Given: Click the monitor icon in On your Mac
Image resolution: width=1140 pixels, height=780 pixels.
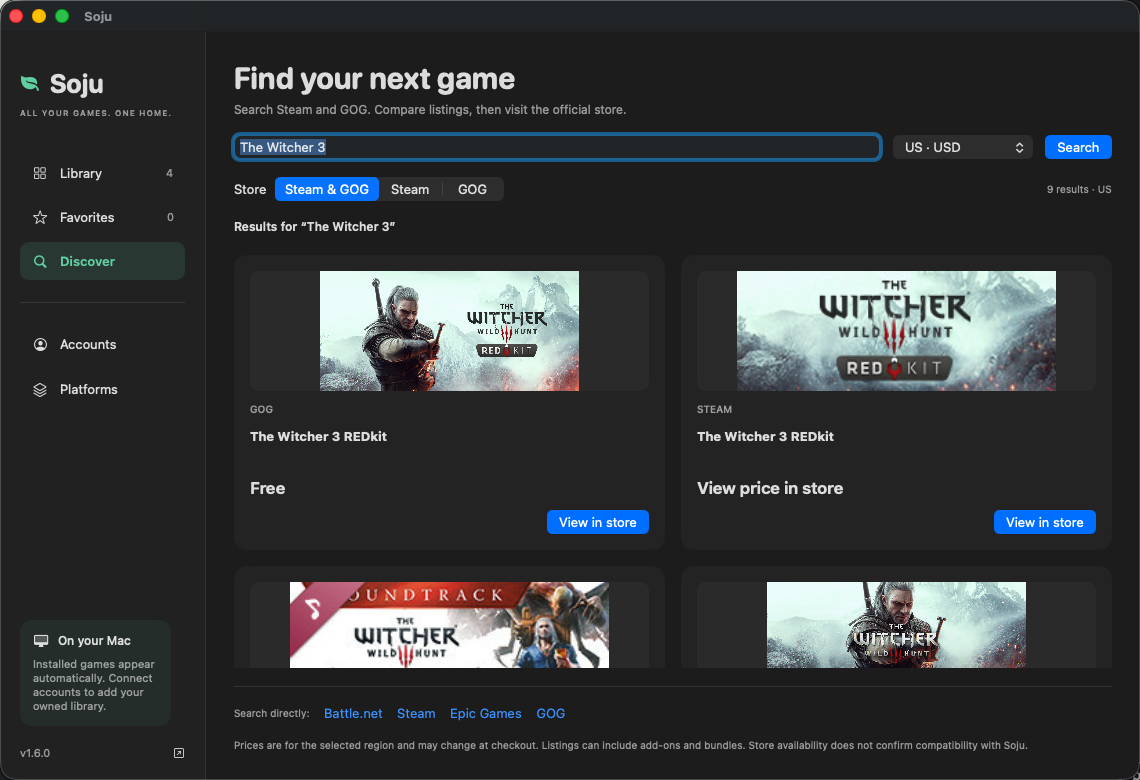Looking at the screenshot, I should pyautogui.click(x=41, y=640).
